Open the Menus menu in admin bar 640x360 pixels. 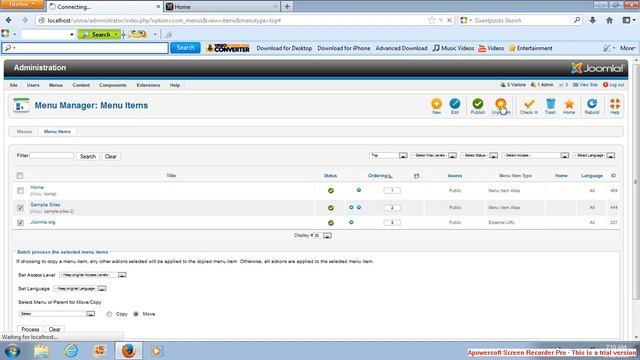(56, 85)
